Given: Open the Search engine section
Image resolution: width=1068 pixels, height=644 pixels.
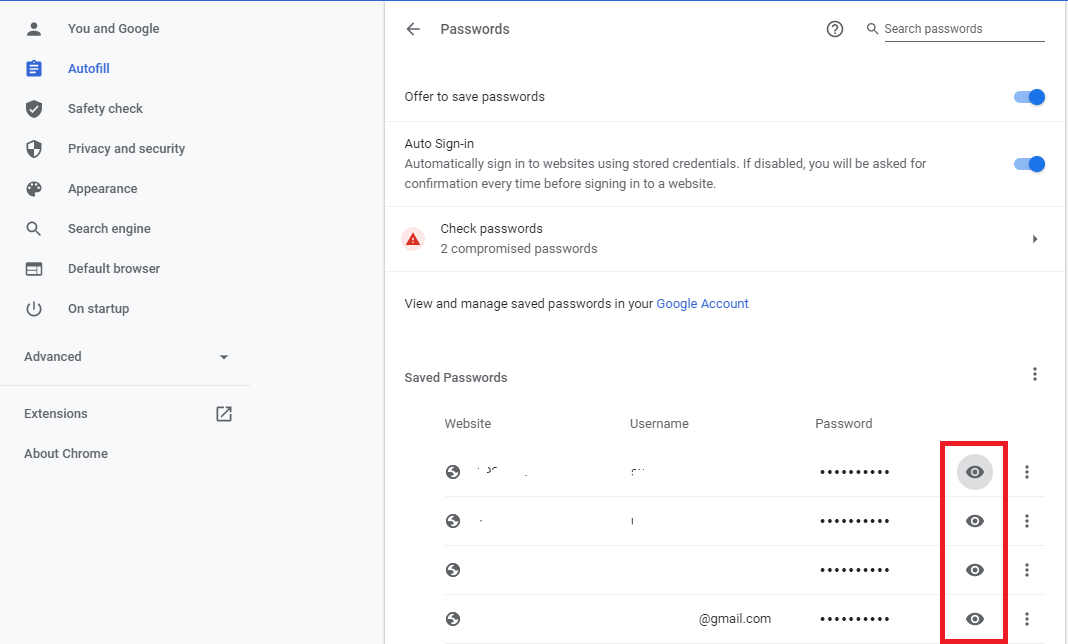Looking at the screenshot, I should (109, 229).
